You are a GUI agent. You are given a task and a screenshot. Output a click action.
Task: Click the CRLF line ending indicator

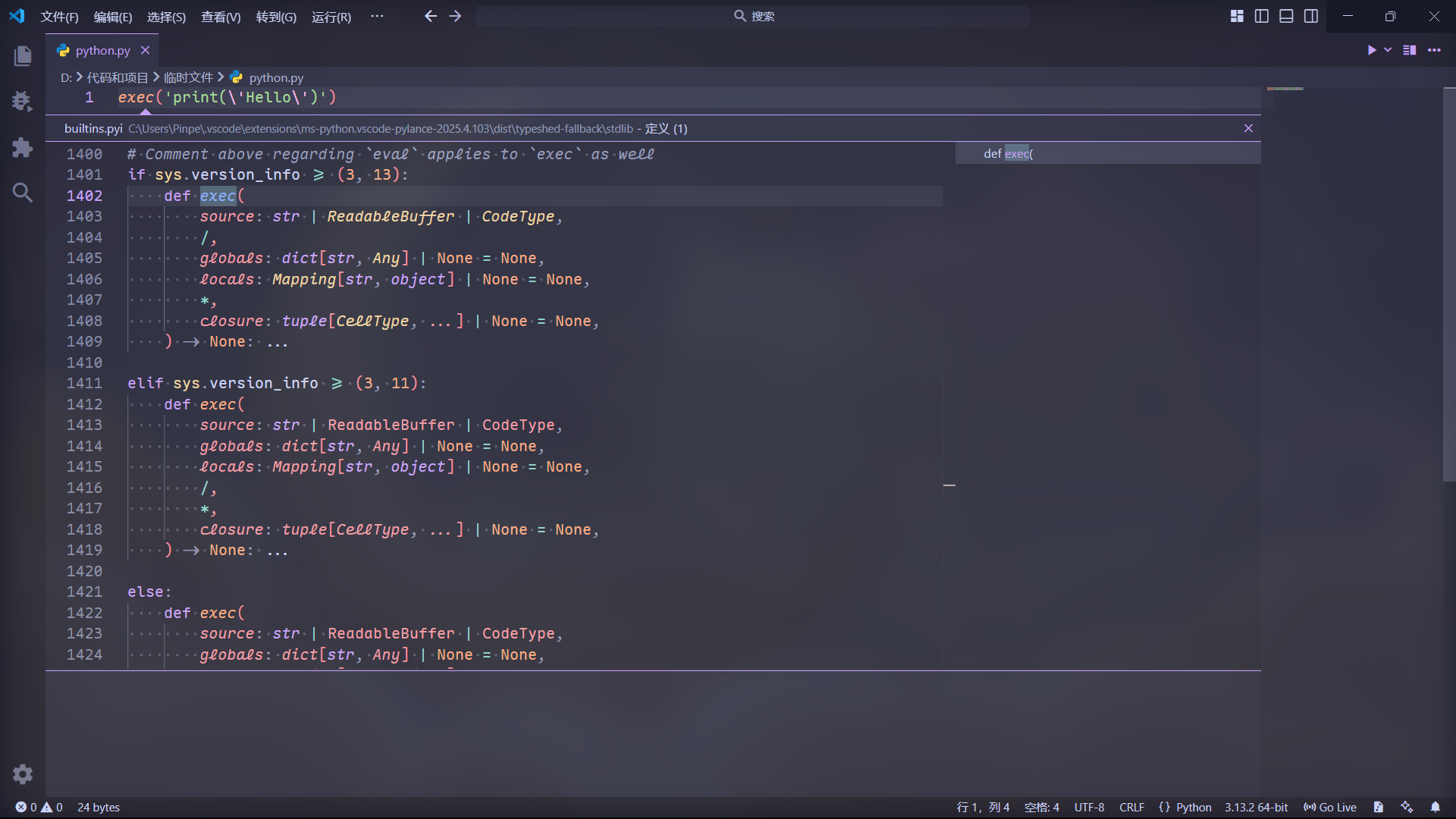(1131, 807)
